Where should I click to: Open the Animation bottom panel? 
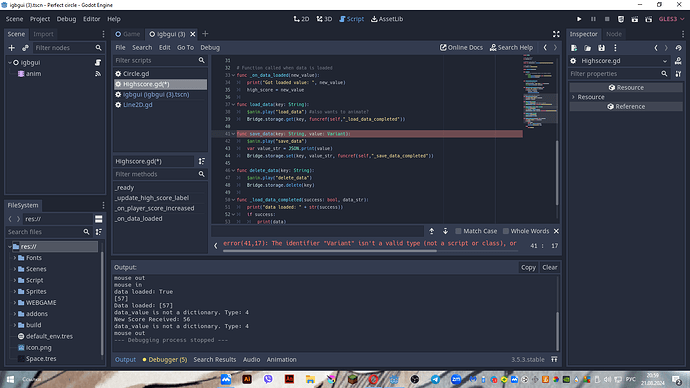pyautogui.click(x=281, y=359)
